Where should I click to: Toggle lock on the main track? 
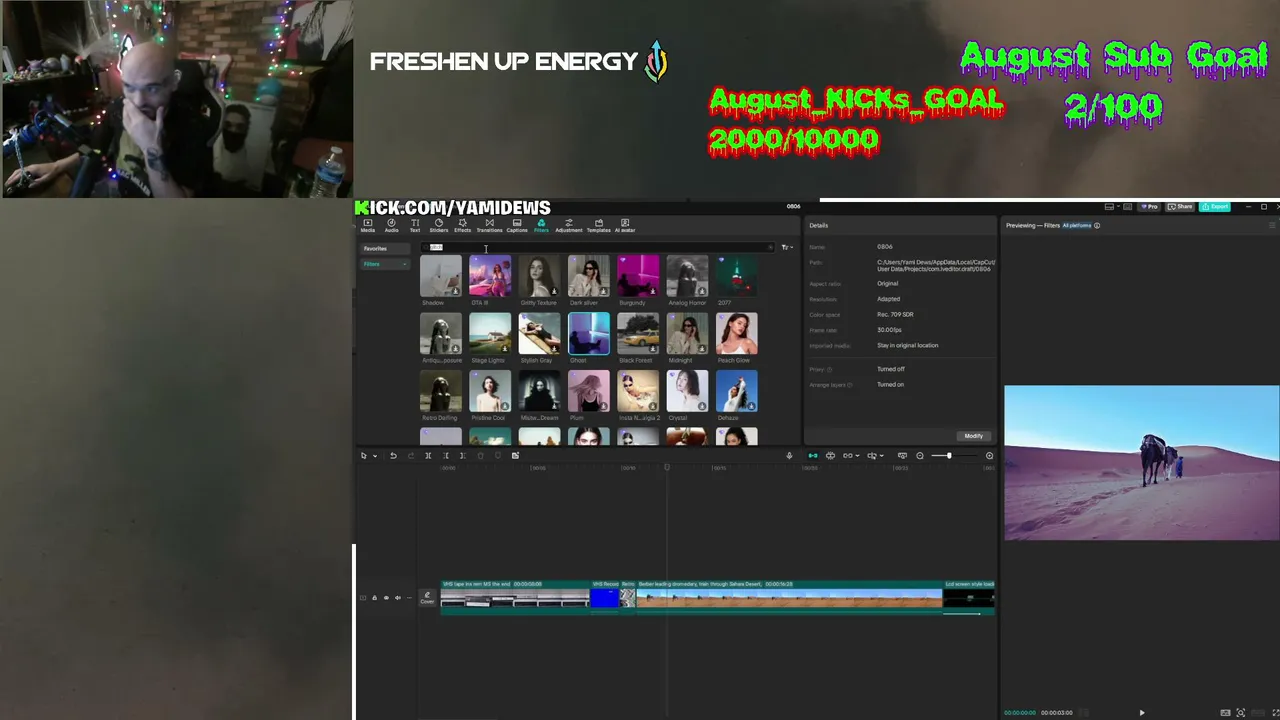click(374, 598)
